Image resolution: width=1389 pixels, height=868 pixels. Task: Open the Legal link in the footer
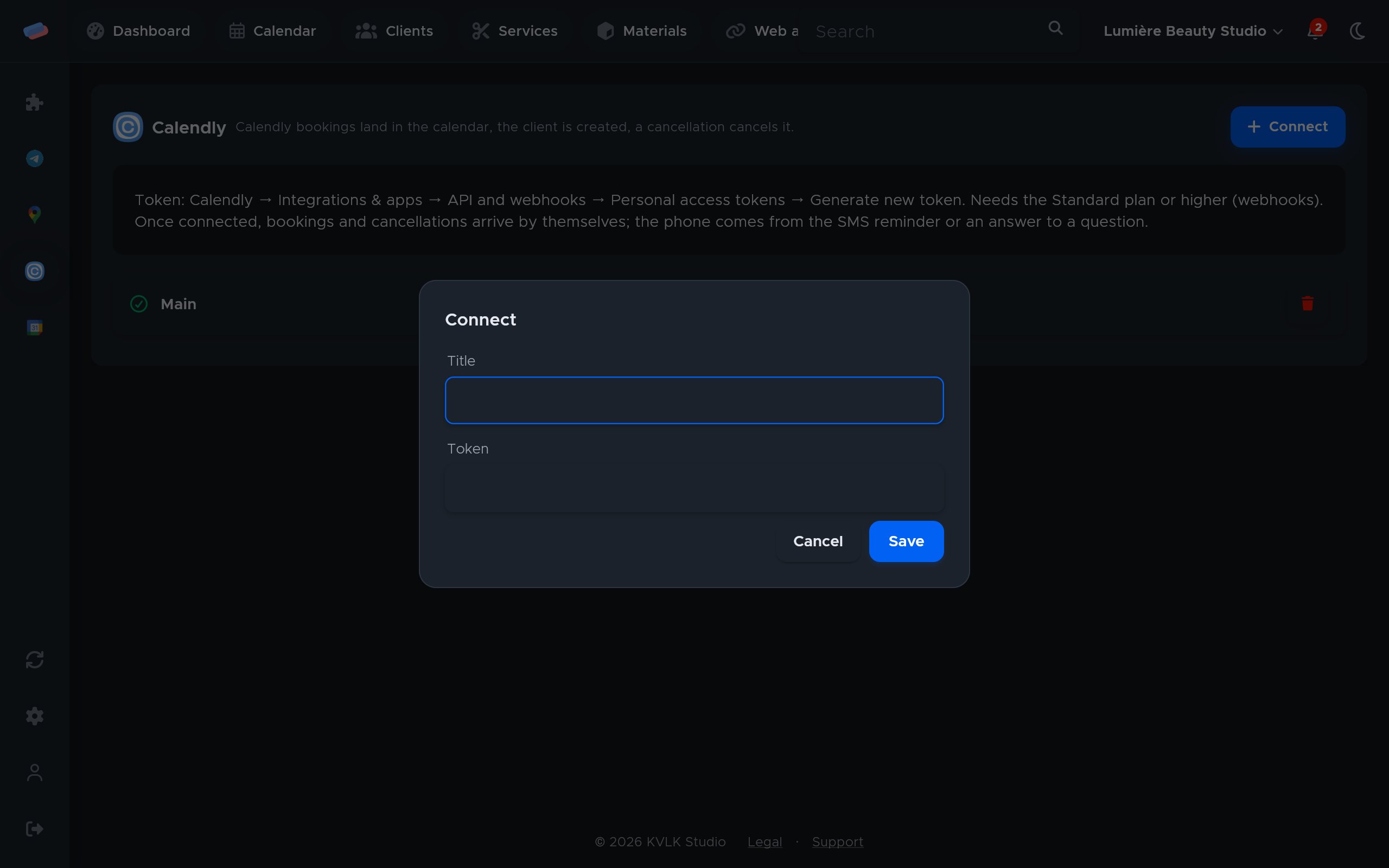point(764,841)
